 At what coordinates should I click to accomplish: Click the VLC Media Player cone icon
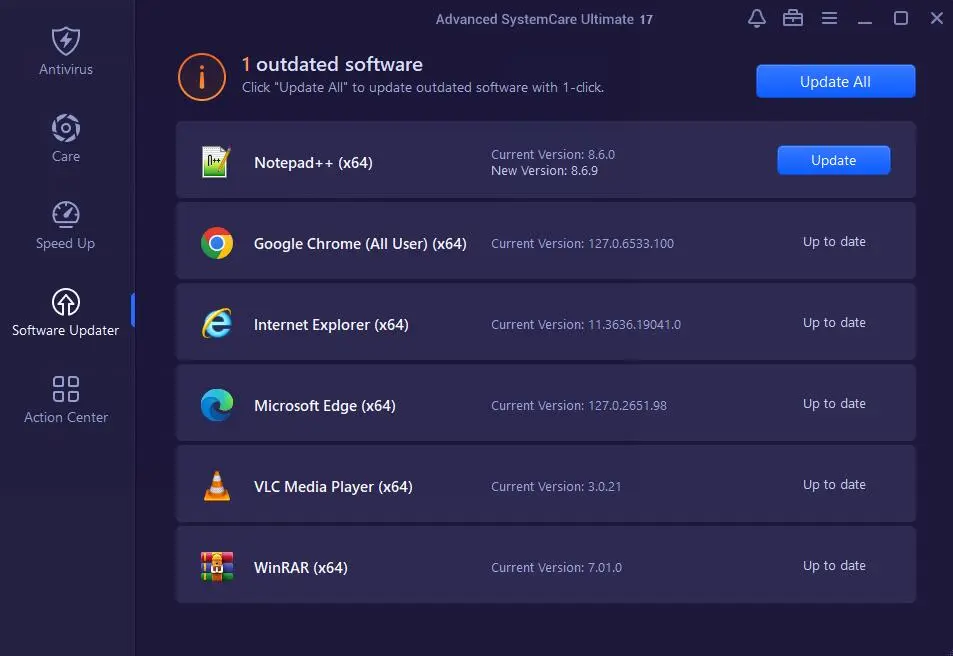pyautogui.click(x=216, y=486)
